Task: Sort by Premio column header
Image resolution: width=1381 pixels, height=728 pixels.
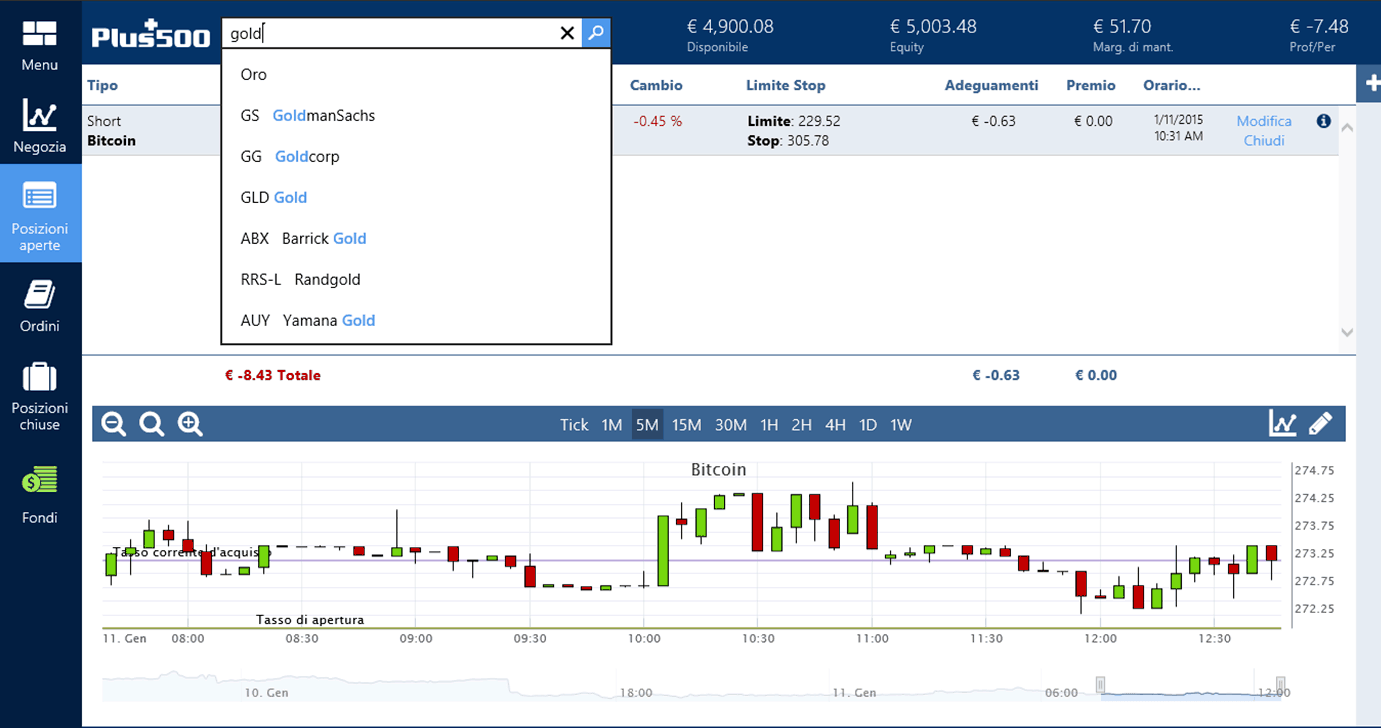Action: 1091,85
